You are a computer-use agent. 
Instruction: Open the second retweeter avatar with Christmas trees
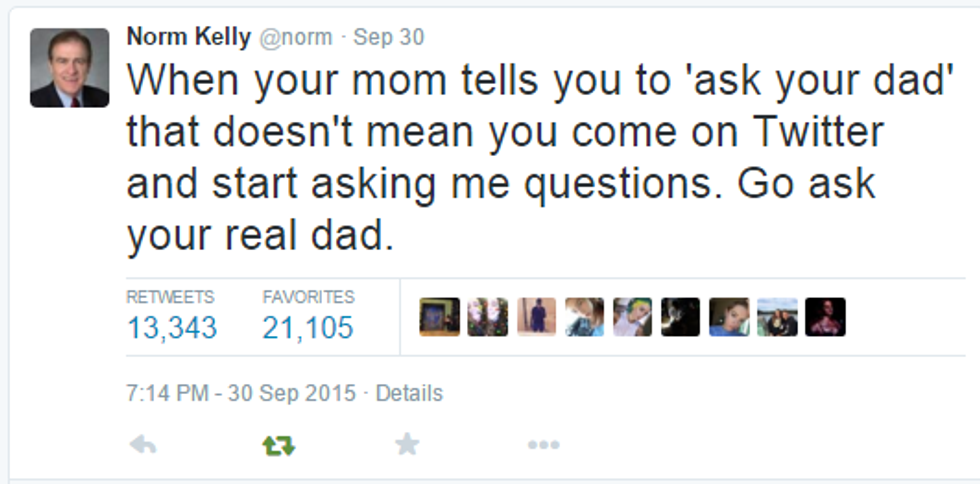pos(488,317)
